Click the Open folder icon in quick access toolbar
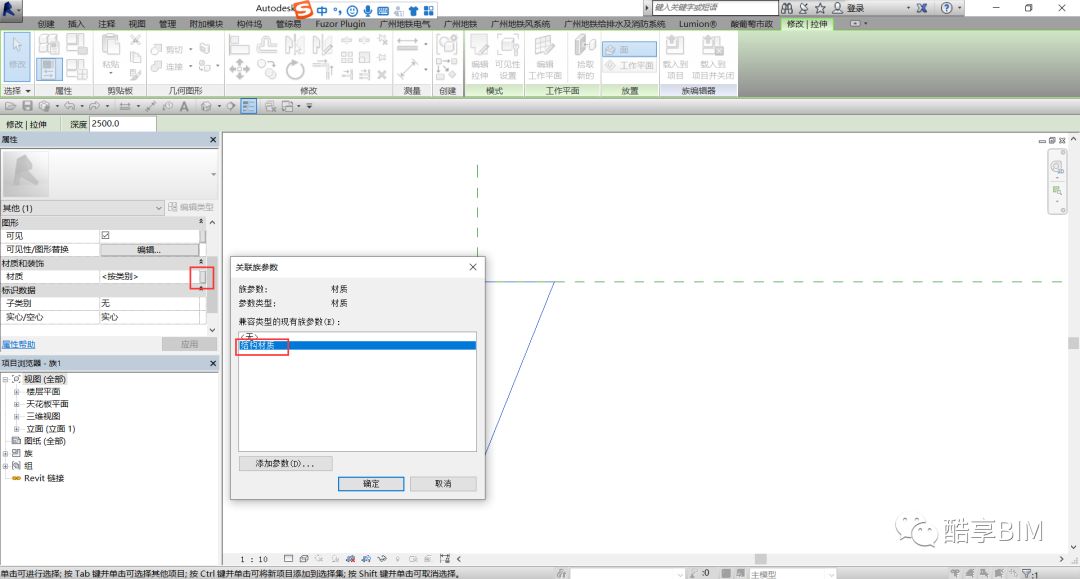The width and height of the screenshot is (1080, 579). point(10,106)
